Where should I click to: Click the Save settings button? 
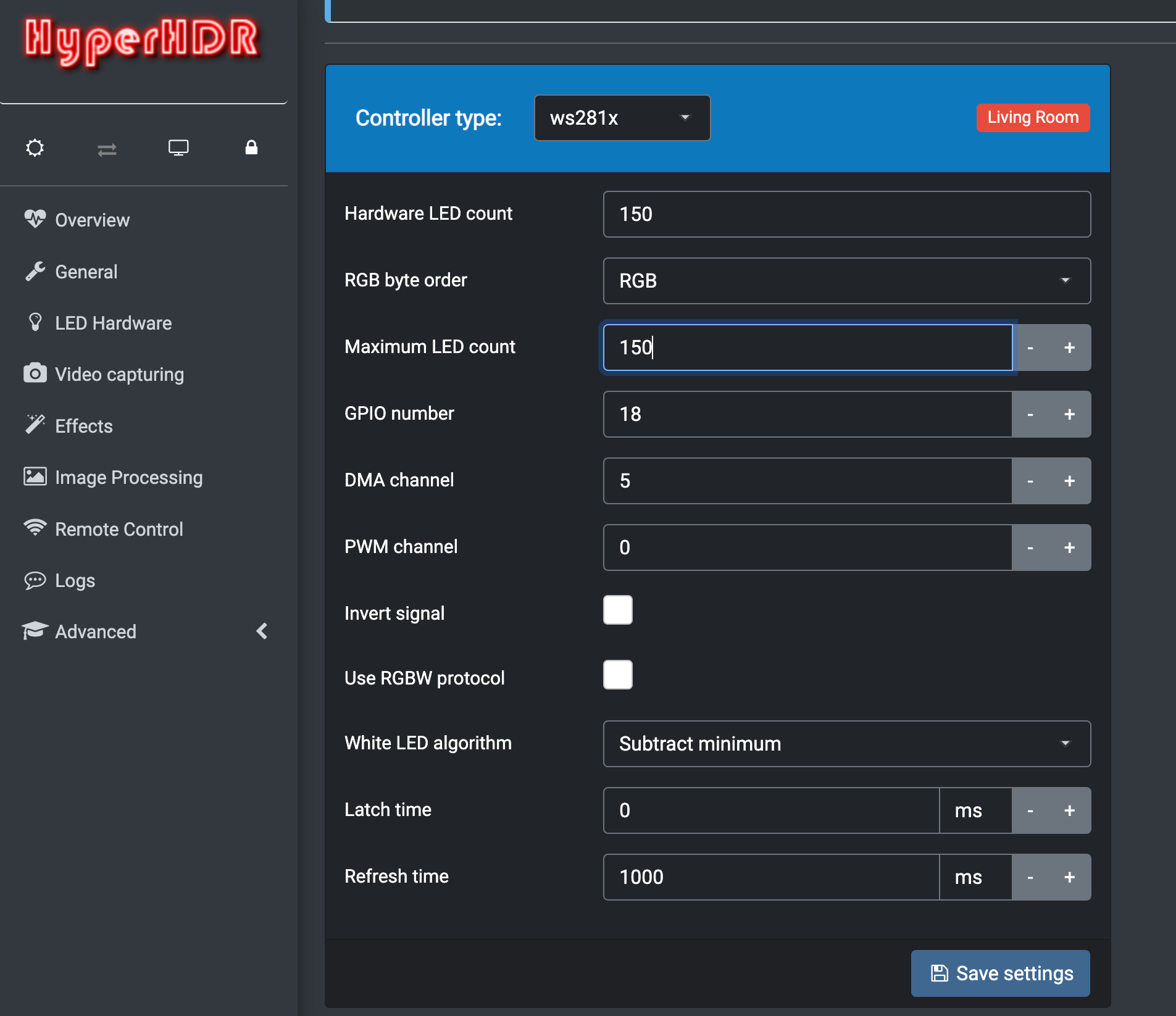[x=1000, y=973]
